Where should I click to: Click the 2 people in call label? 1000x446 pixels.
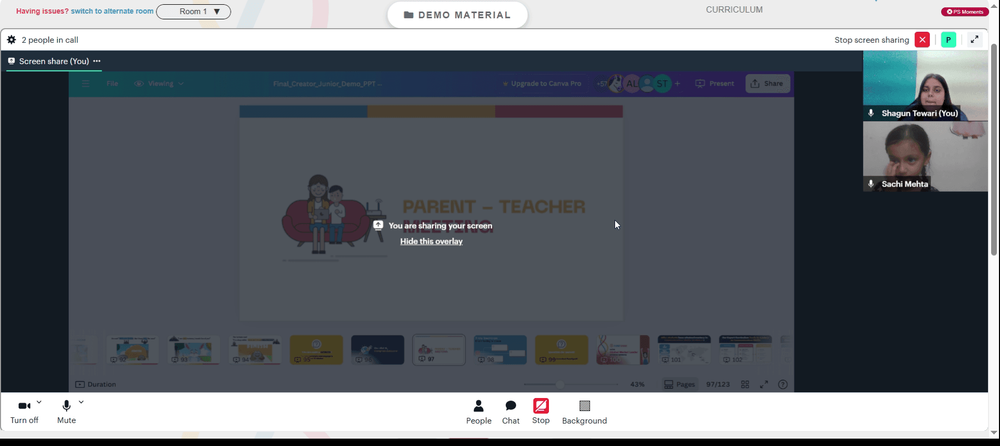point(50,40)
